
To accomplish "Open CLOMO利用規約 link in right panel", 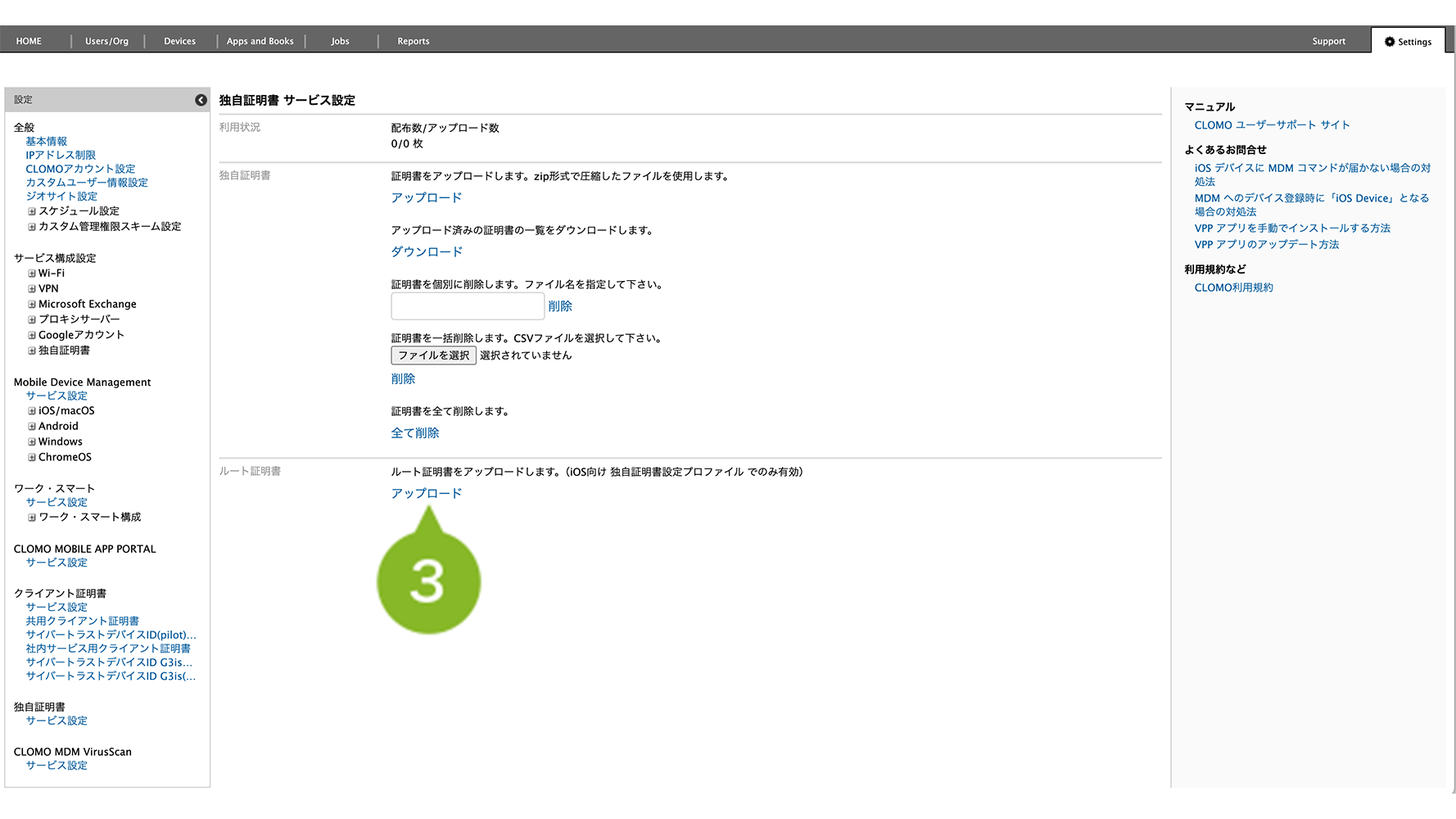I will [1233, 288].
